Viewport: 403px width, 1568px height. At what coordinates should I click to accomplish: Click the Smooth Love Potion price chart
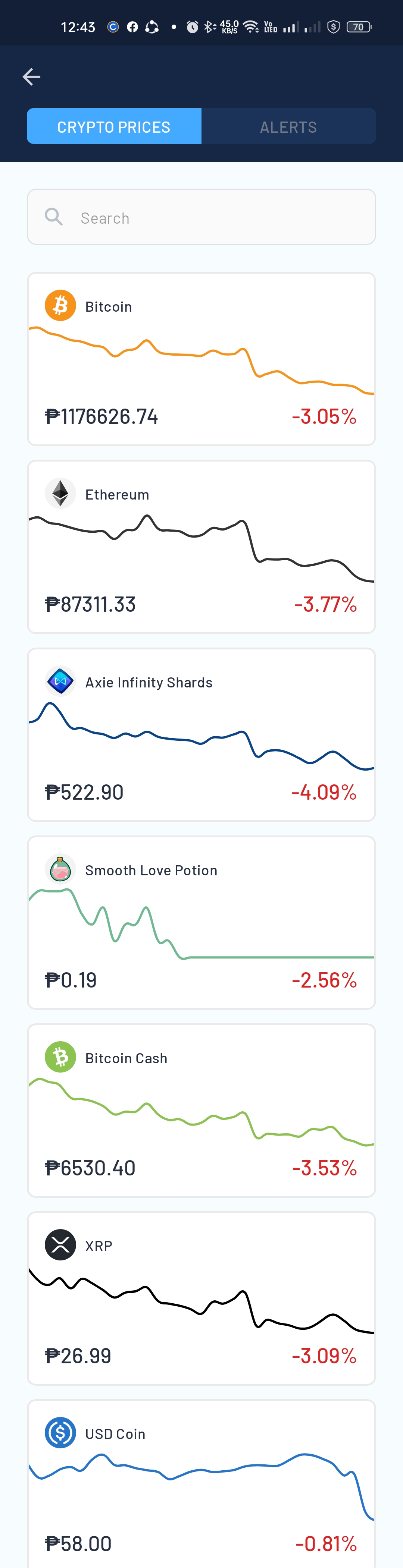[x=201, y=924]
